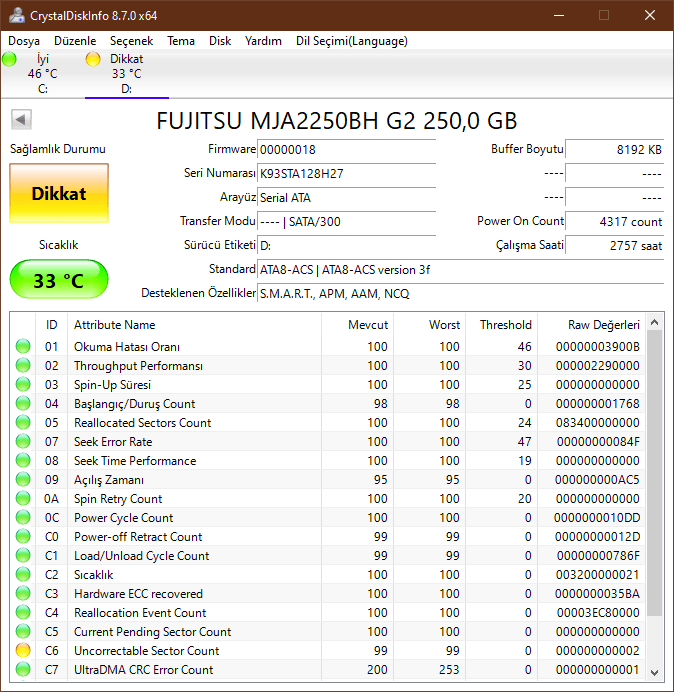
Task: Click yellow status icon of D: drive
Action: tap(93, 59)
